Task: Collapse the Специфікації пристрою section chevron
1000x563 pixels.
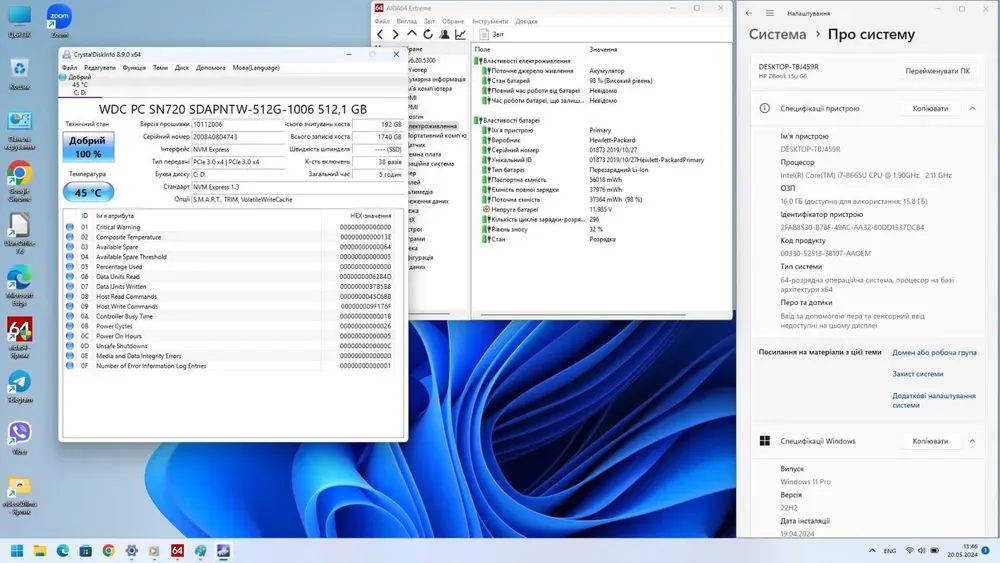Action: pos(971,108)
